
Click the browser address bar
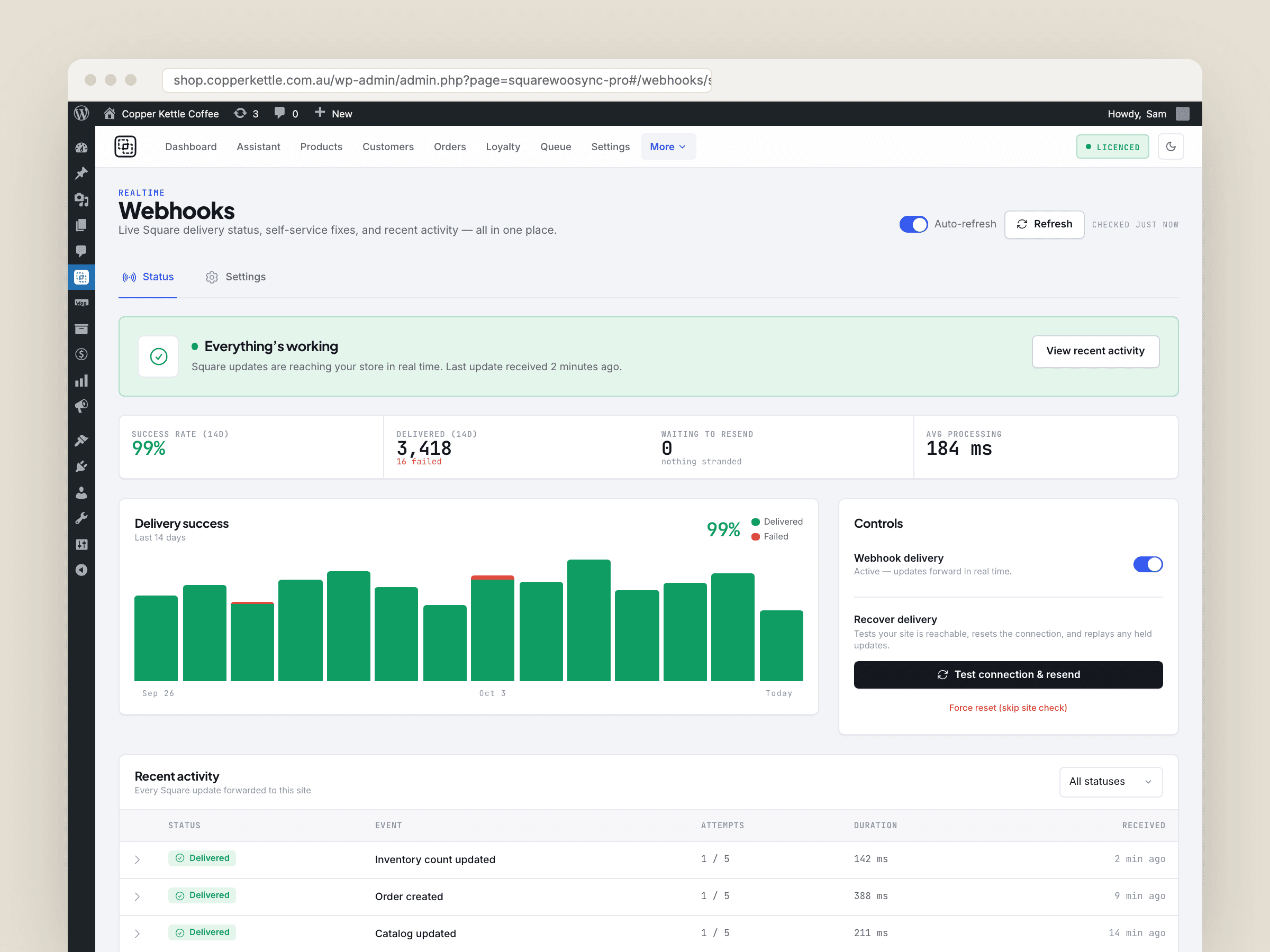pos(437,80)
